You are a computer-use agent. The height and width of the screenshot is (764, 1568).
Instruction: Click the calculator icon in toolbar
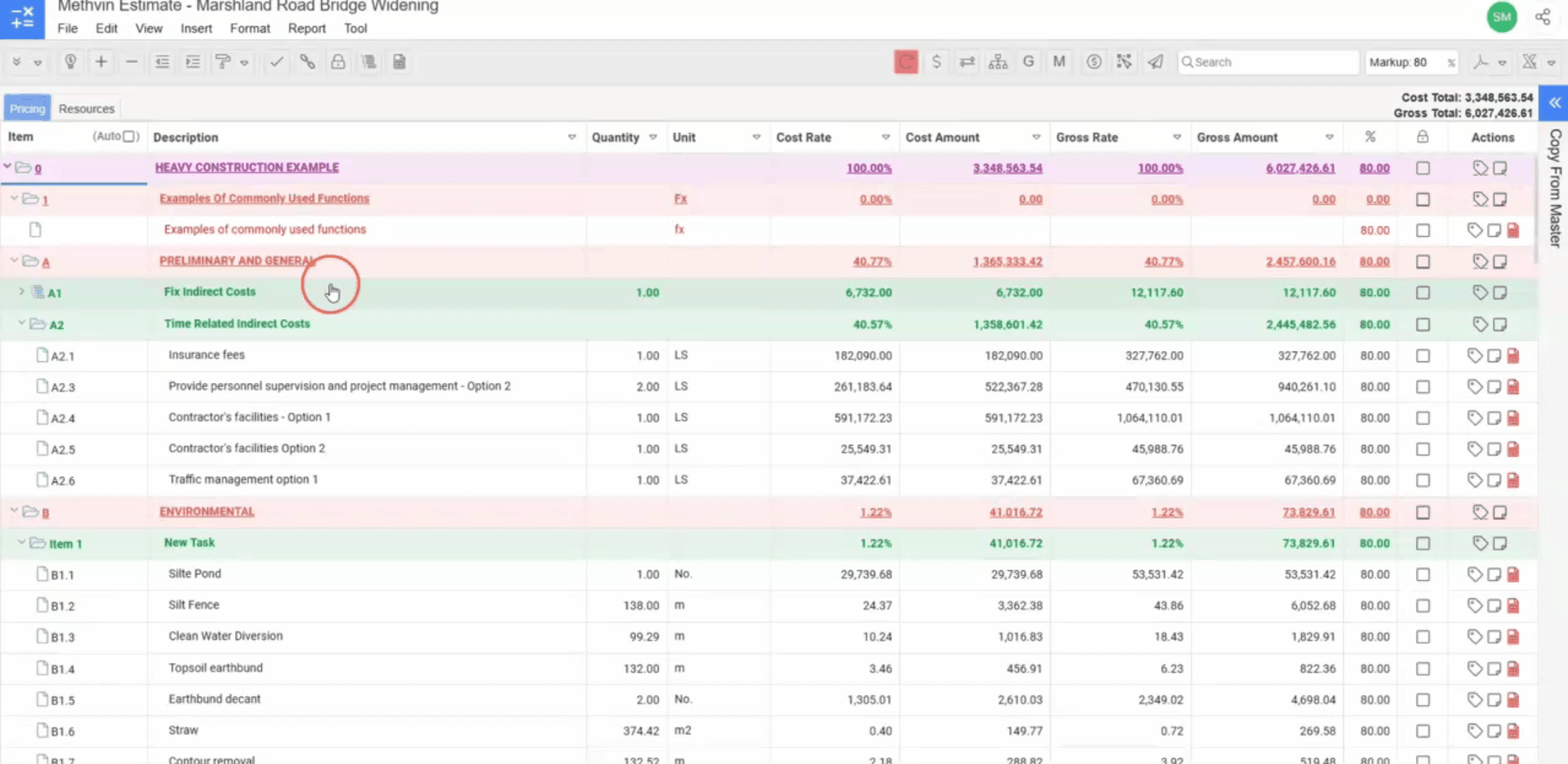tap(399, 62)
